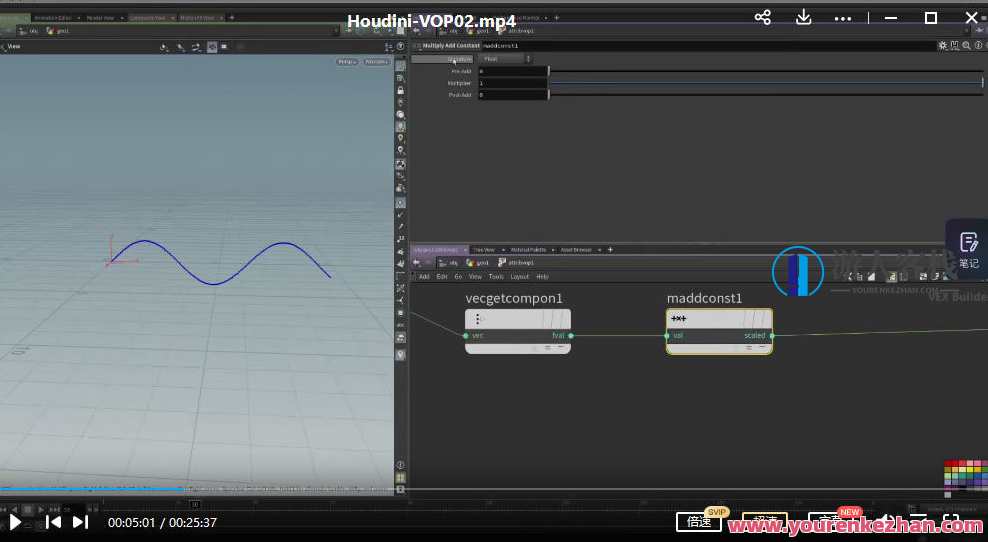Click the parameter pane info icon
Screen dimensions: 988x542
click(978, 45)
